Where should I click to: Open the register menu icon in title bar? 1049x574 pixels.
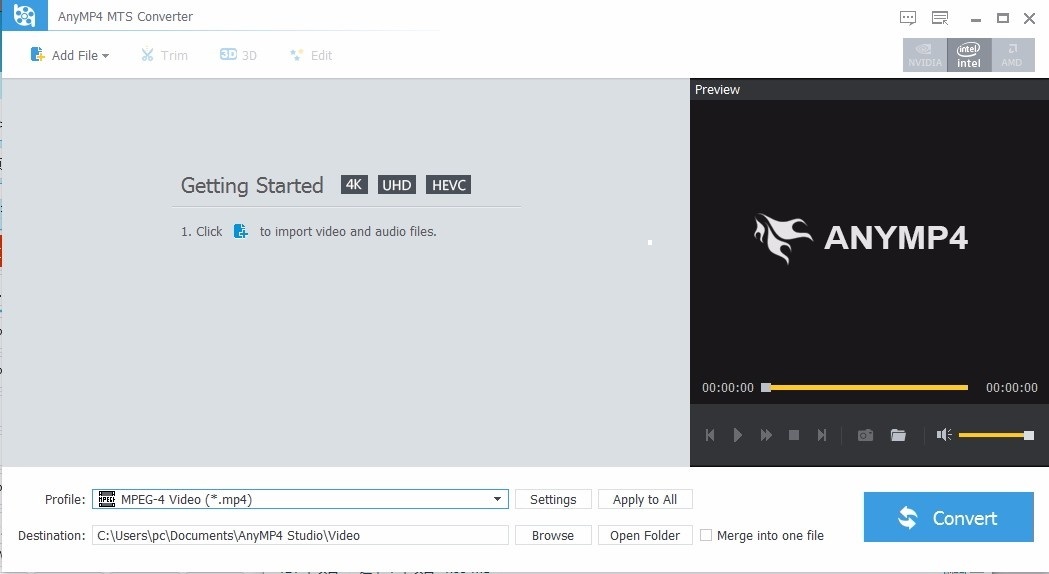(x=940, y=18)
